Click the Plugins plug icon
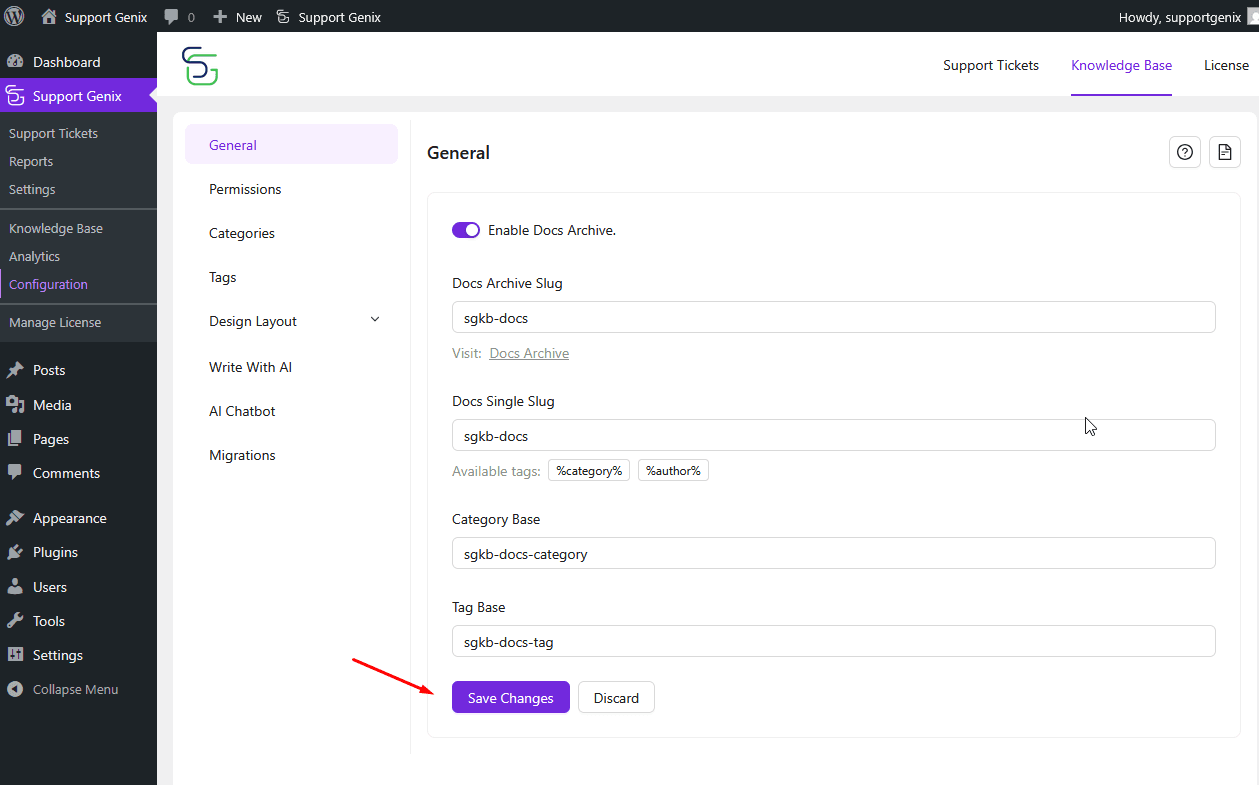Image resolution: width=1259 pixels, height=785 pixels. [x=15, y=552]
